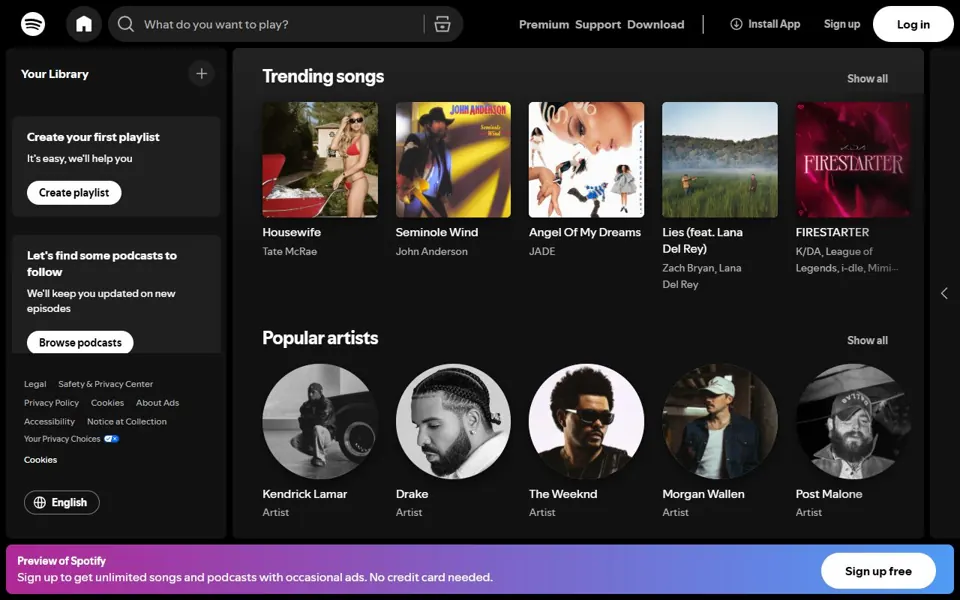The image size is (960, 600).
Task: Open Morgan Wallen's artist photo
Action: [720, 421]
